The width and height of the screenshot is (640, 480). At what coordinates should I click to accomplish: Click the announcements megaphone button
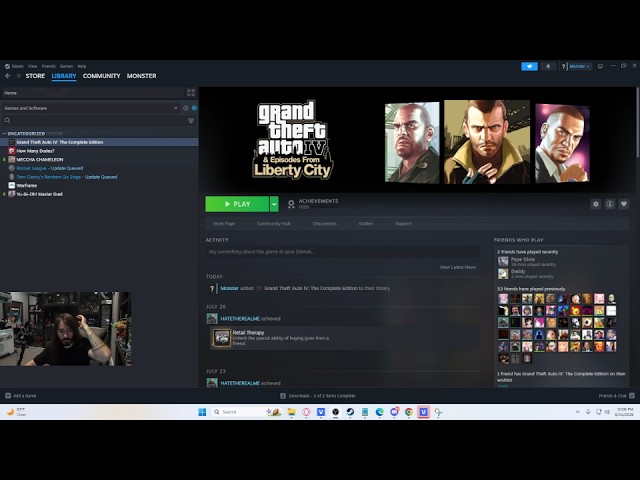529,66
